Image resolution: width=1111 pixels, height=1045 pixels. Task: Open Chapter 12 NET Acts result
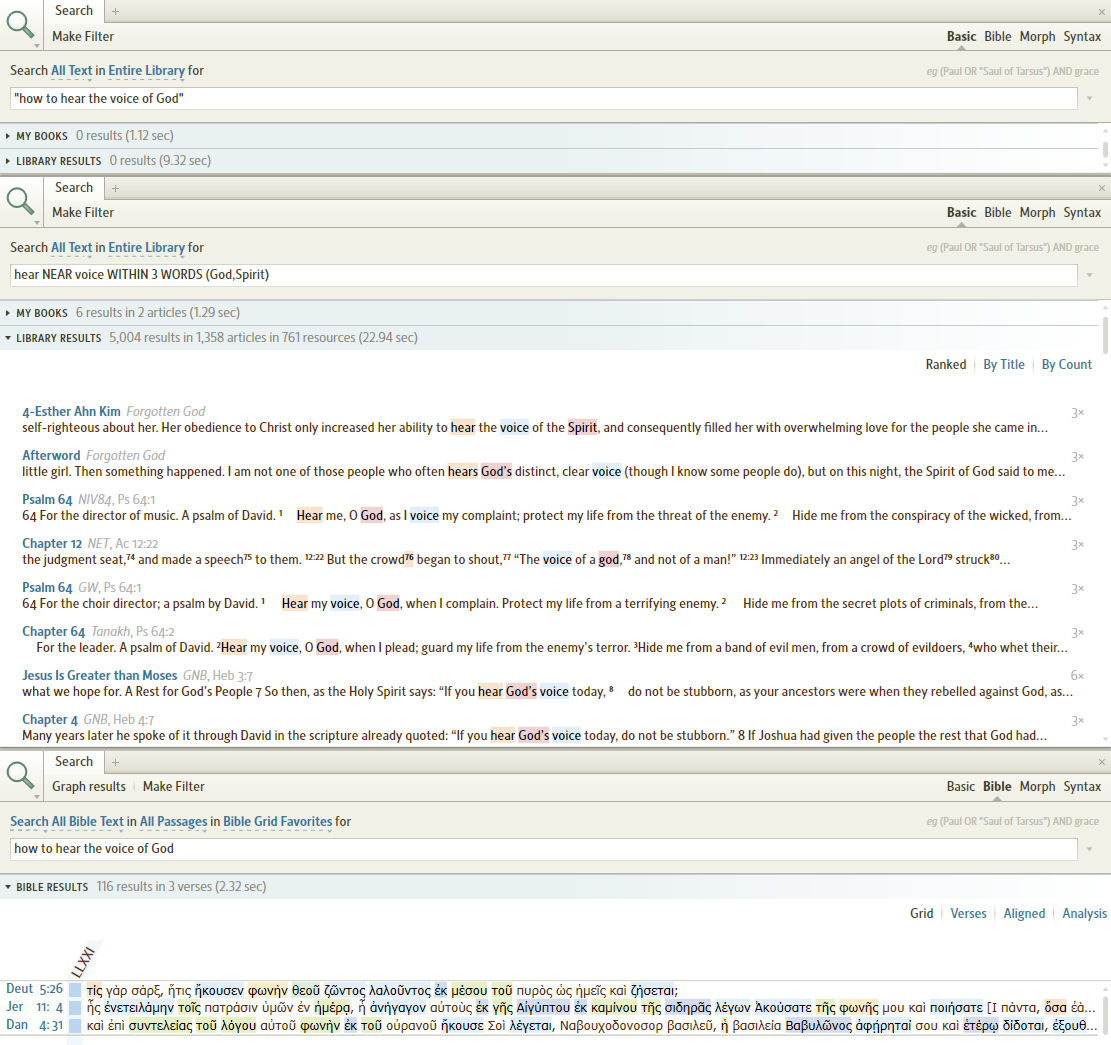tap(52, 543)
